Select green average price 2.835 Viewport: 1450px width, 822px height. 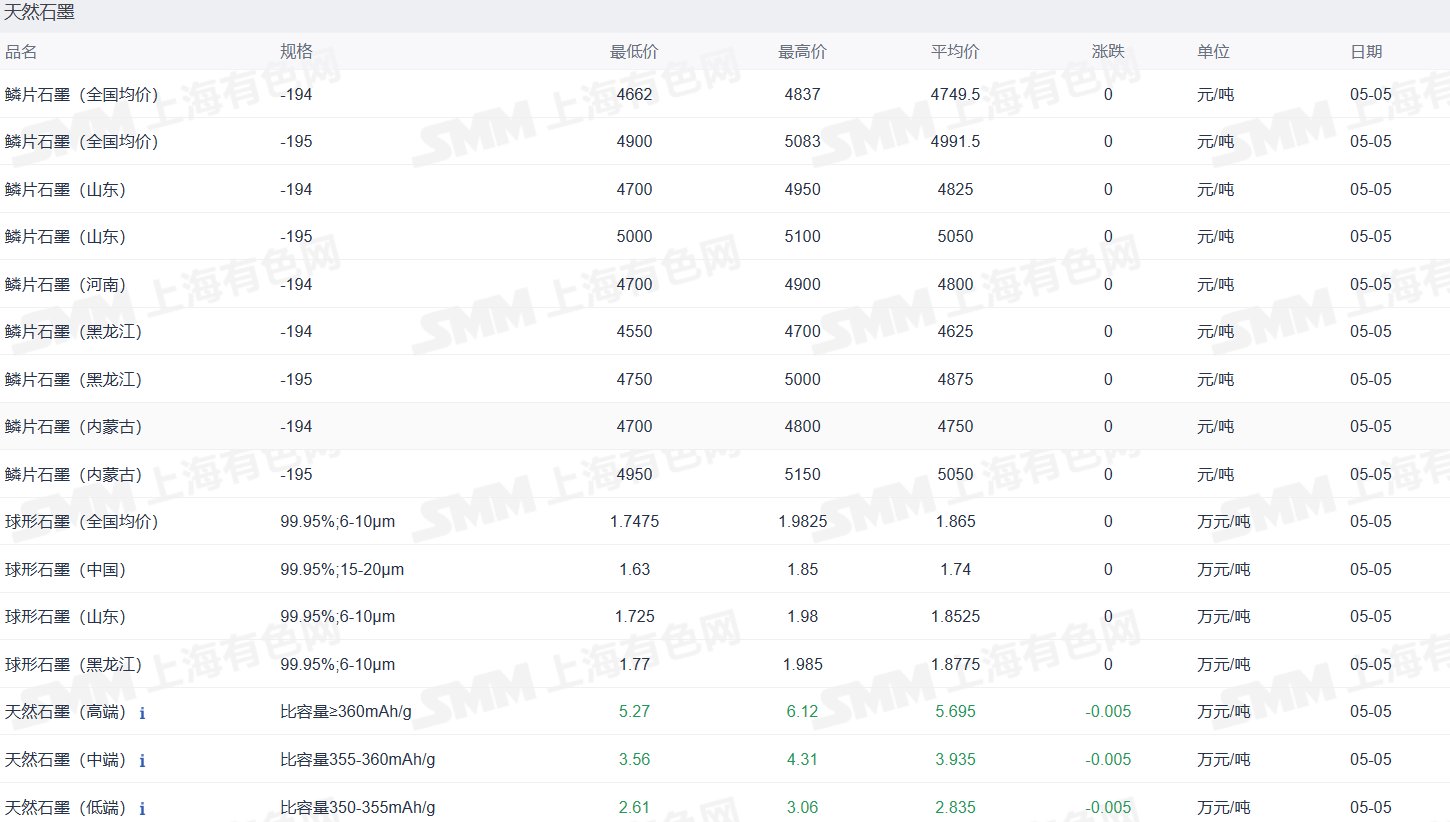955,807
